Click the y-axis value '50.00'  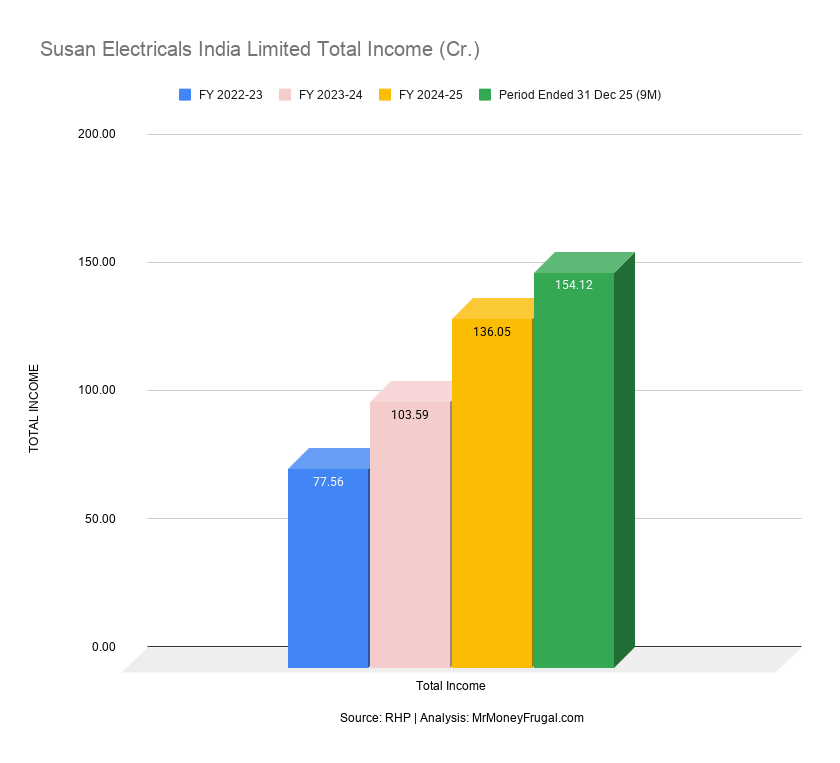(x=100, y=519)
